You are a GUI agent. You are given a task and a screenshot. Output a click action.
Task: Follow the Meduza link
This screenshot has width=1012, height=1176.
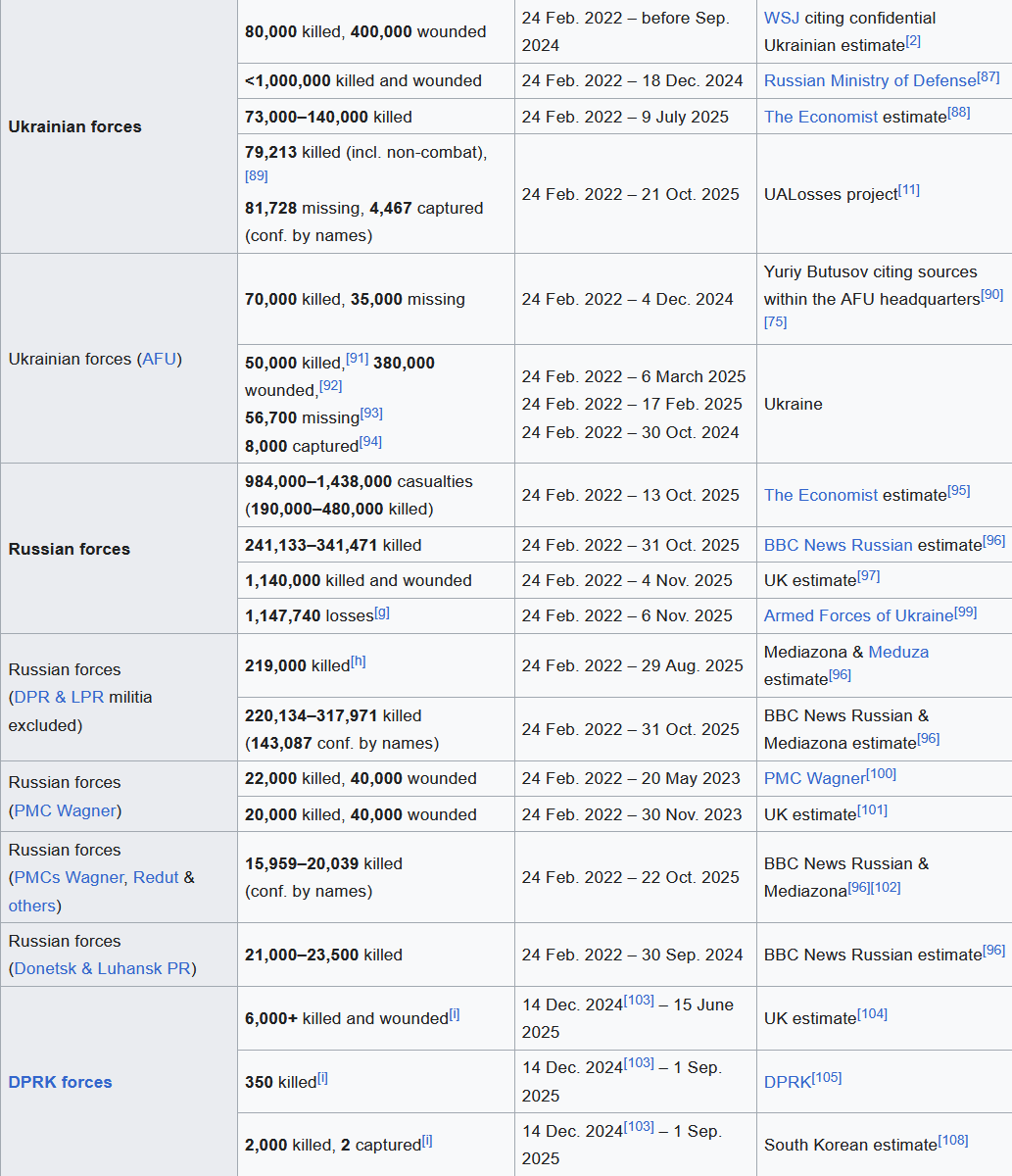(x=898, y=652)
